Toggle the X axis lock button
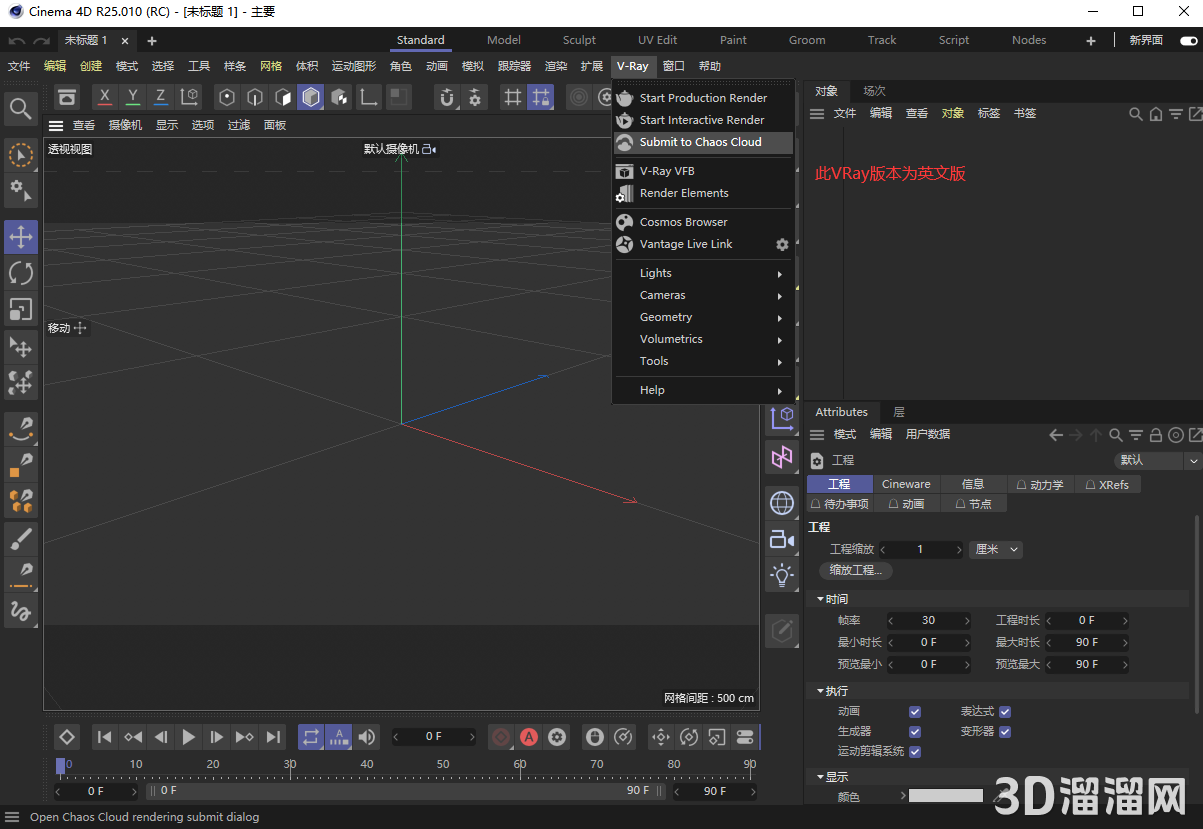Screen dimensions: 1203x829 point(104,96)
